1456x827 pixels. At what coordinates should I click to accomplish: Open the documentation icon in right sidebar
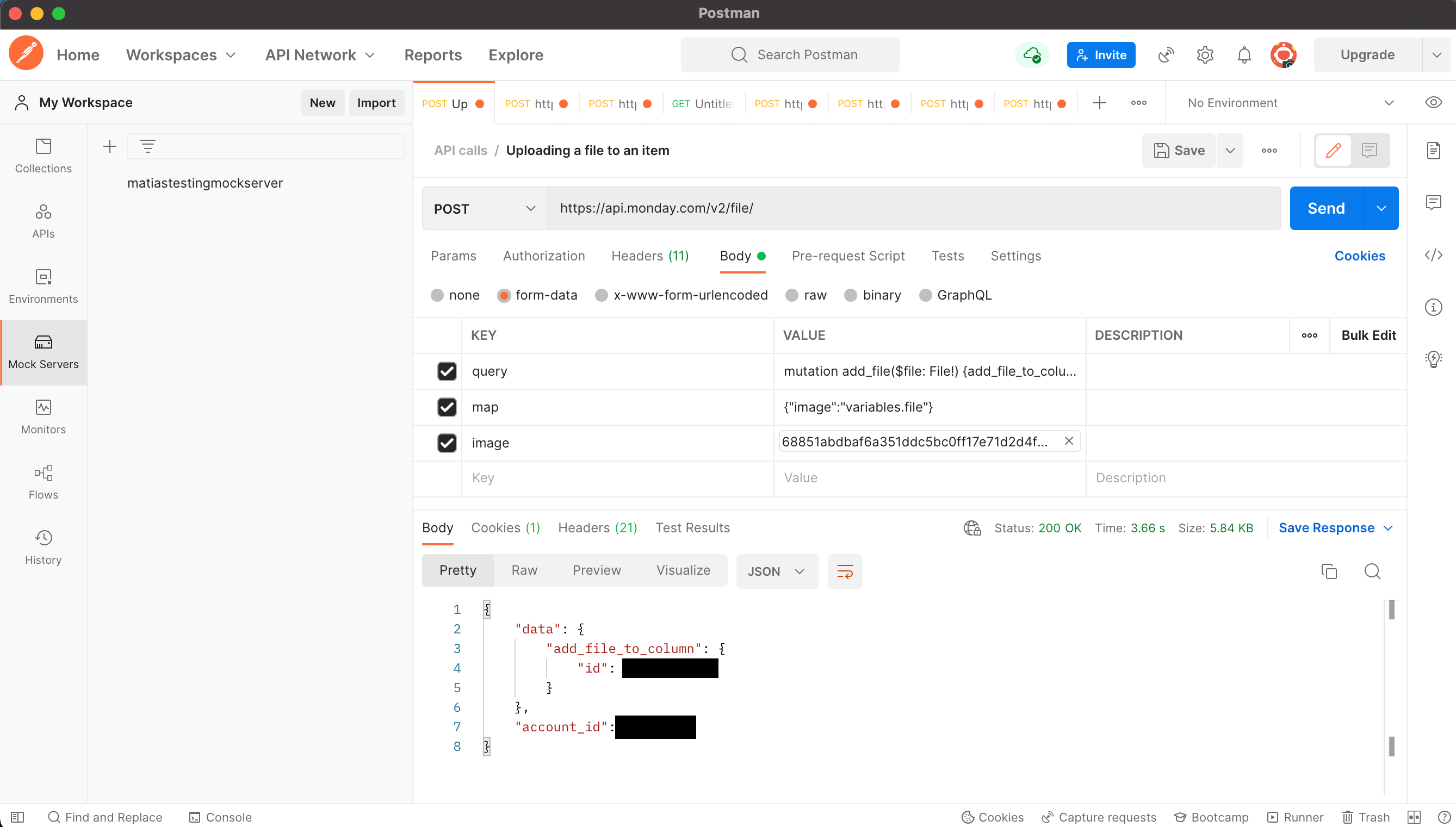coord(1433,150)
